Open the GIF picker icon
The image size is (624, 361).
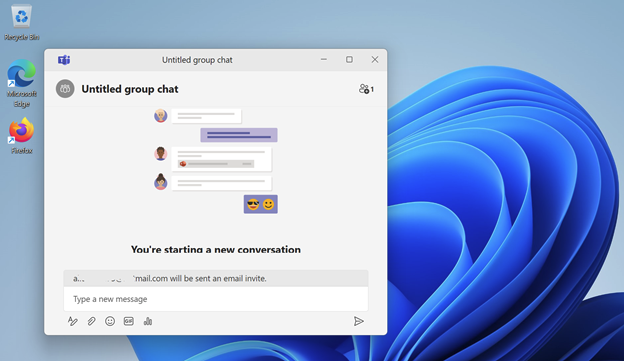pyautogui.click(x=129, y=321)
